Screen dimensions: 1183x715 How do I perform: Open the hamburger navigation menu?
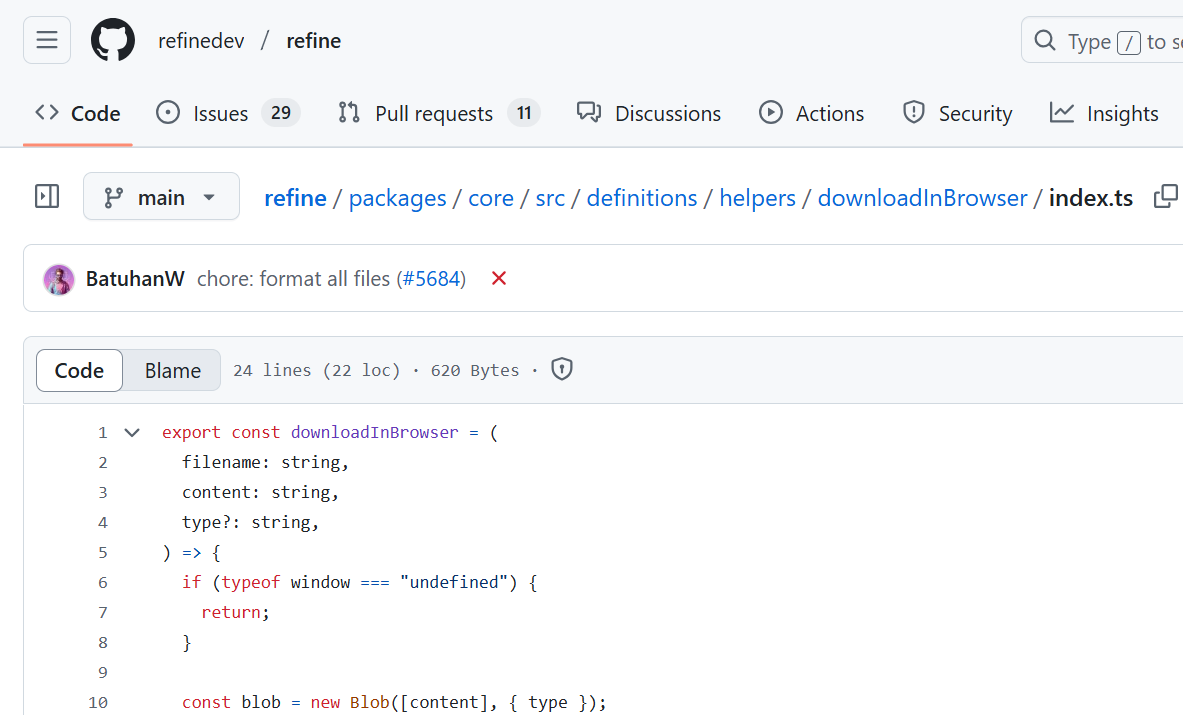tap(47, 40)
